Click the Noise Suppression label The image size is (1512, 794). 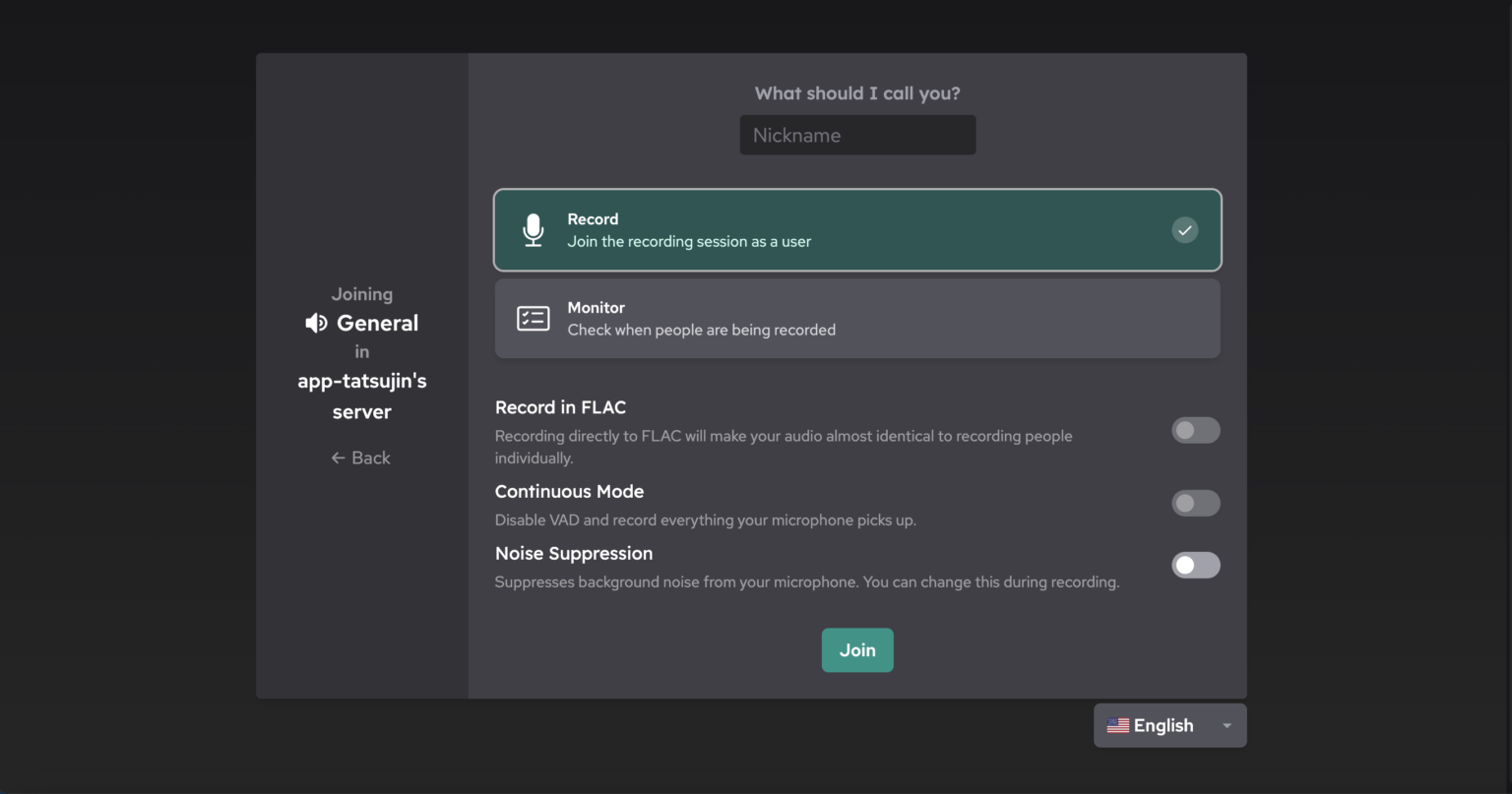point(574,554)
